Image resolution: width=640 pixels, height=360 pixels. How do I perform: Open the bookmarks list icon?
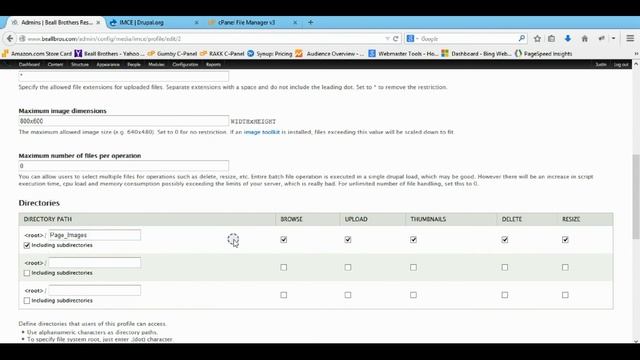(x=551, y=38)
